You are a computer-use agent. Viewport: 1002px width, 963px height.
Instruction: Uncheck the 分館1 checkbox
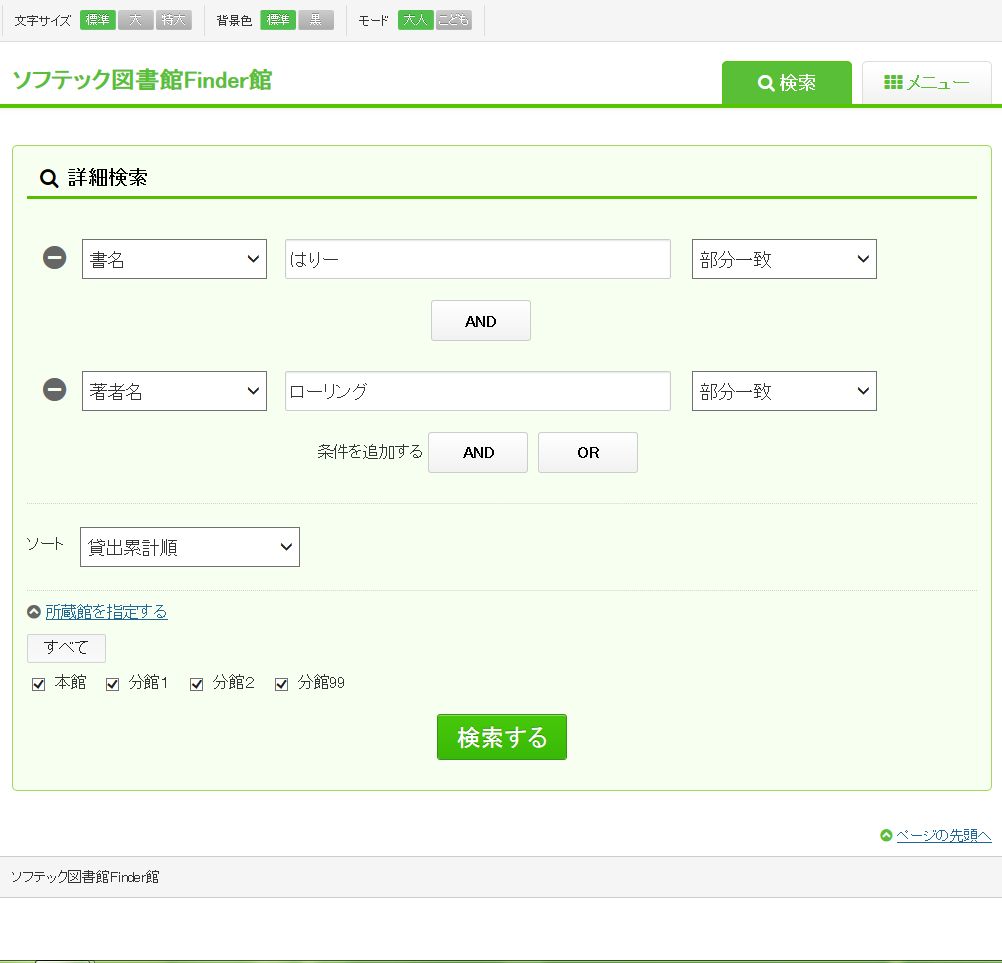click(113, 684)
